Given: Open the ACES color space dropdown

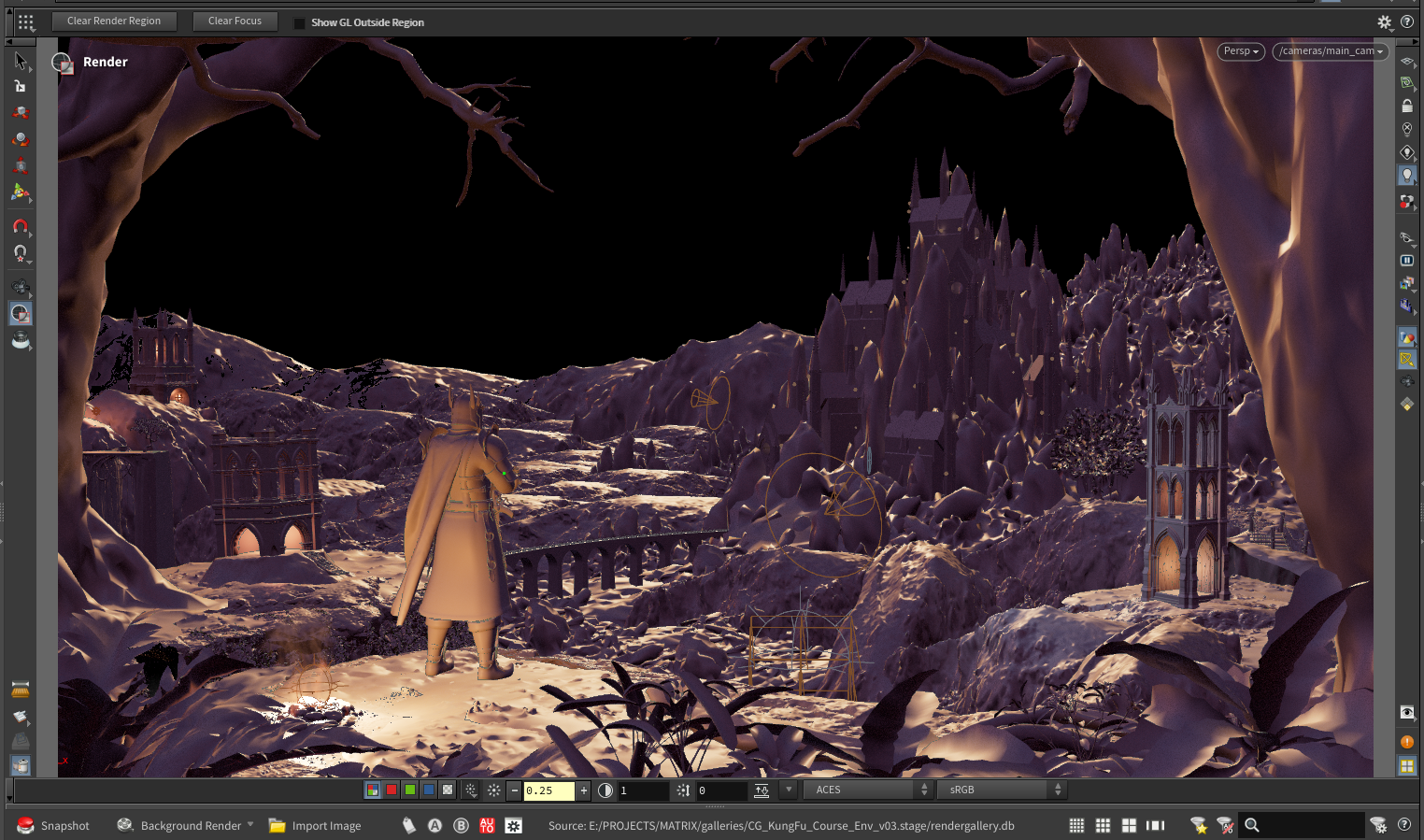Looking at the screenshot, I should point(870,790).
